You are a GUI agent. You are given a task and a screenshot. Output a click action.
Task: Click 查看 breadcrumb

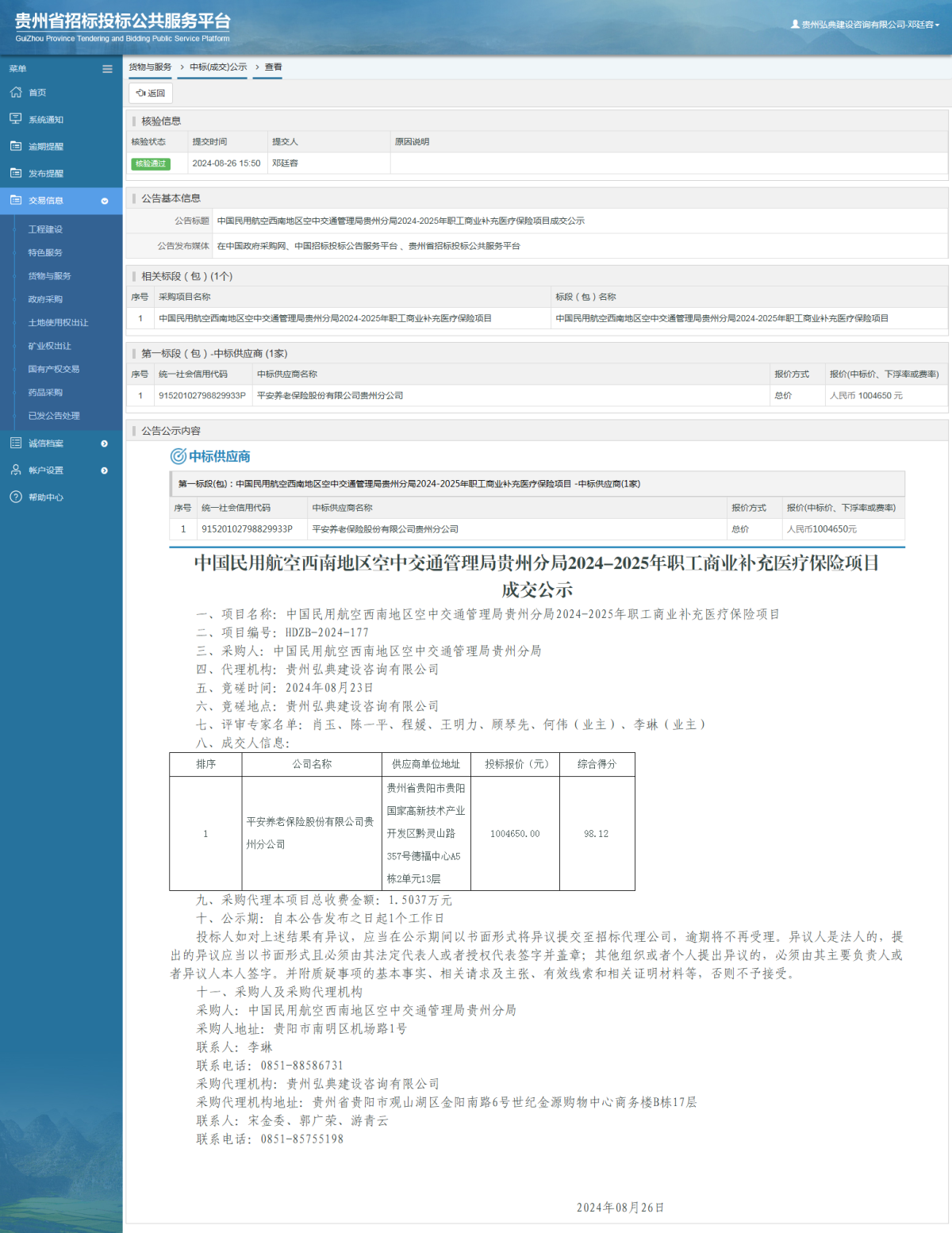click(x=273, y=67)
